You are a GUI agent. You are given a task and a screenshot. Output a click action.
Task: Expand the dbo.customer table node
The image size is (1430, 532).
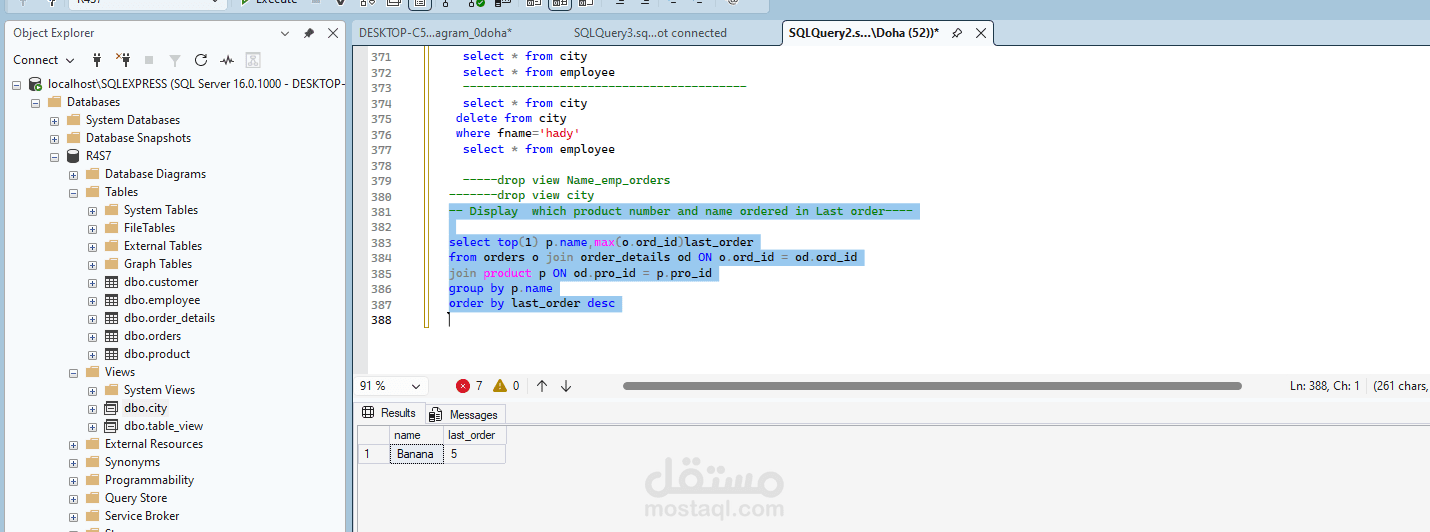pos(93,282)
